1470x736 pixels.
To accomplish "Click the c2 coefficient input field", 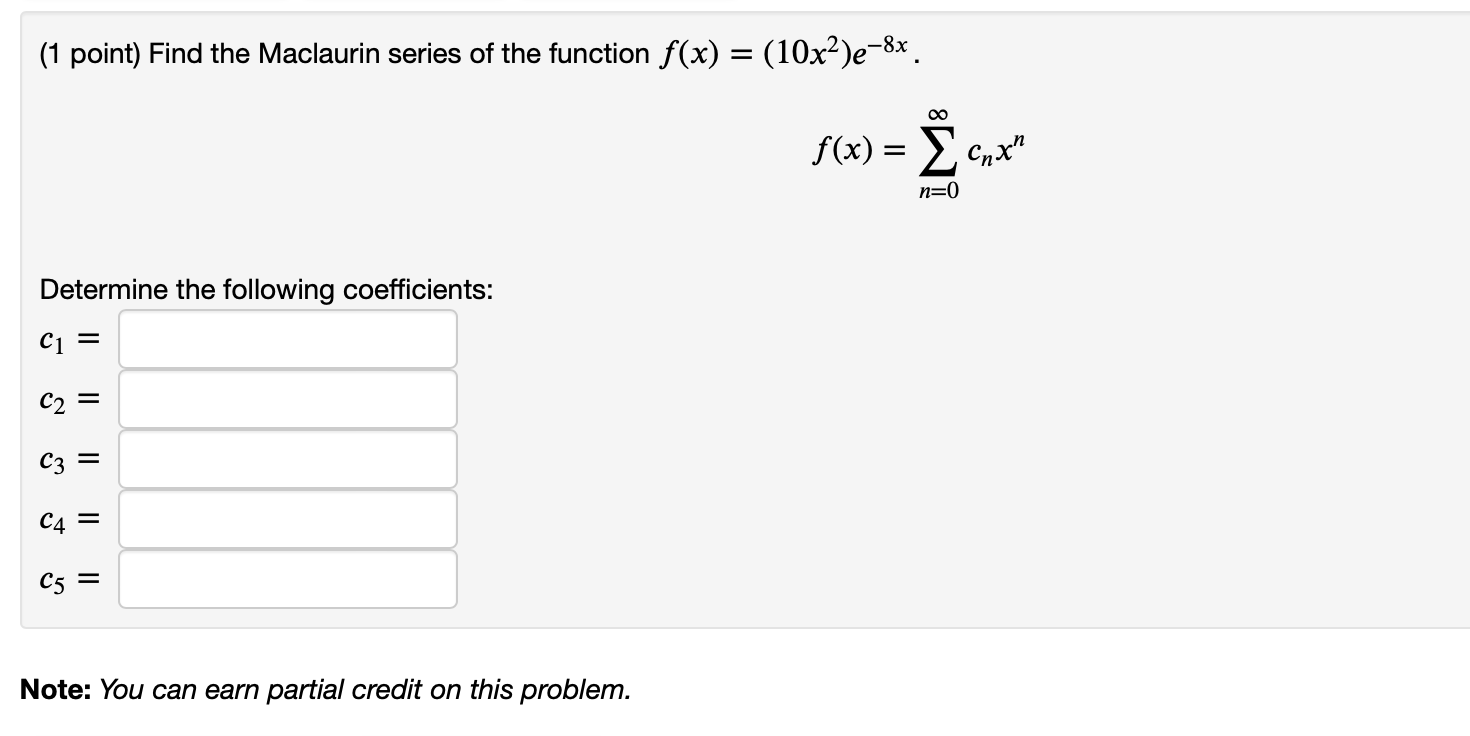I will (x=287, y=399).
